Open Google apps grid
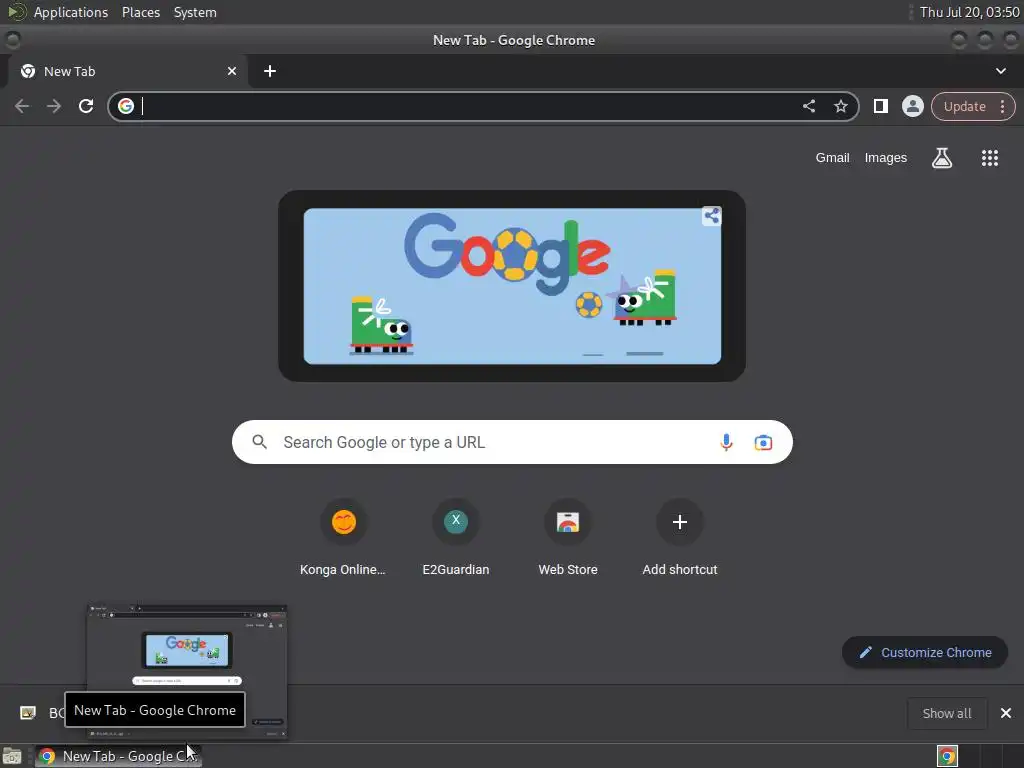Viewport: 1024px width, 768px height. point(989,158)
